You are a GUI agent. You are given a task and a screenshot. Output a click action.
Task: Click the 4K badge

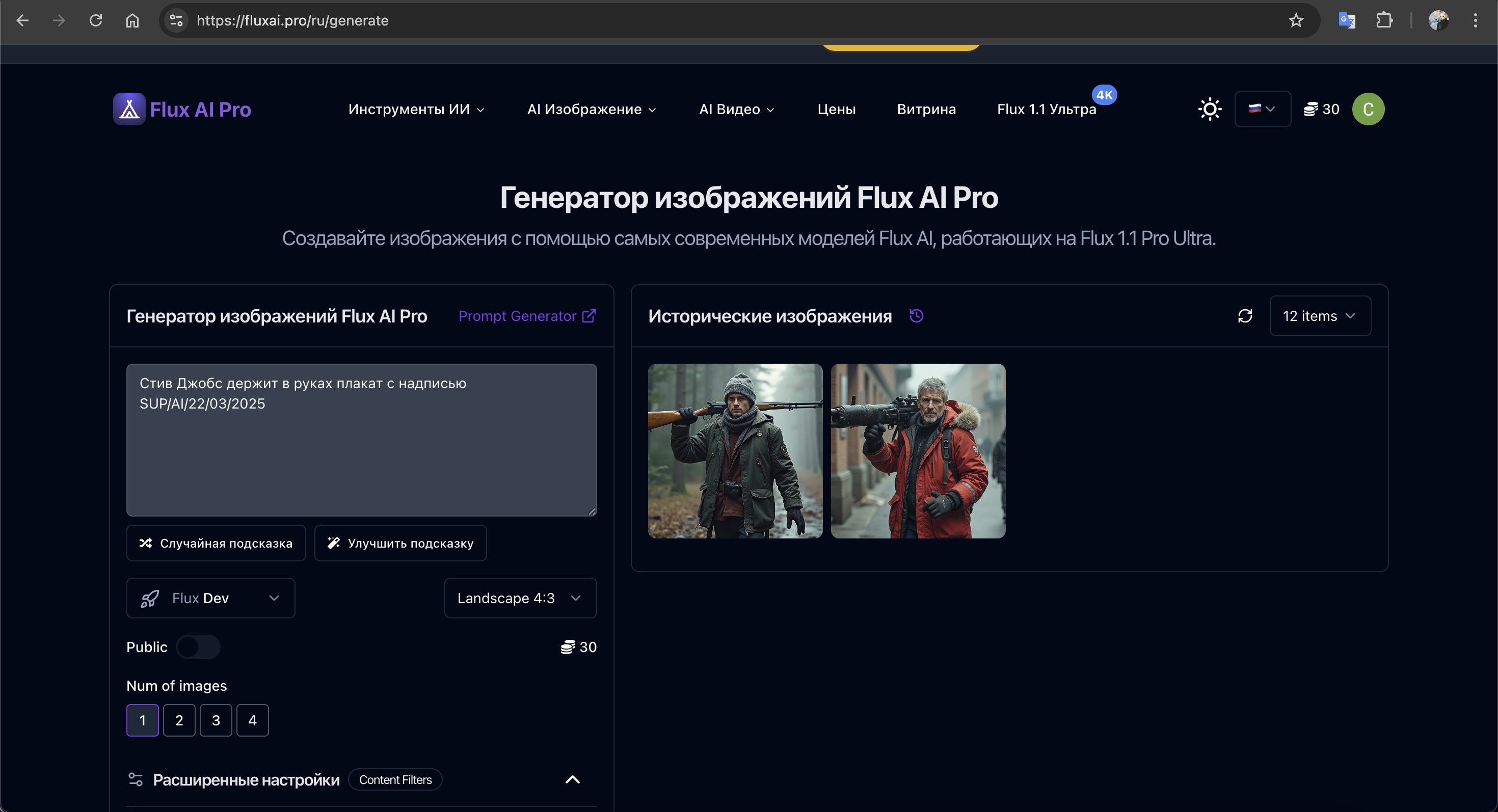pyautogui.click(x=1104, y=95)
